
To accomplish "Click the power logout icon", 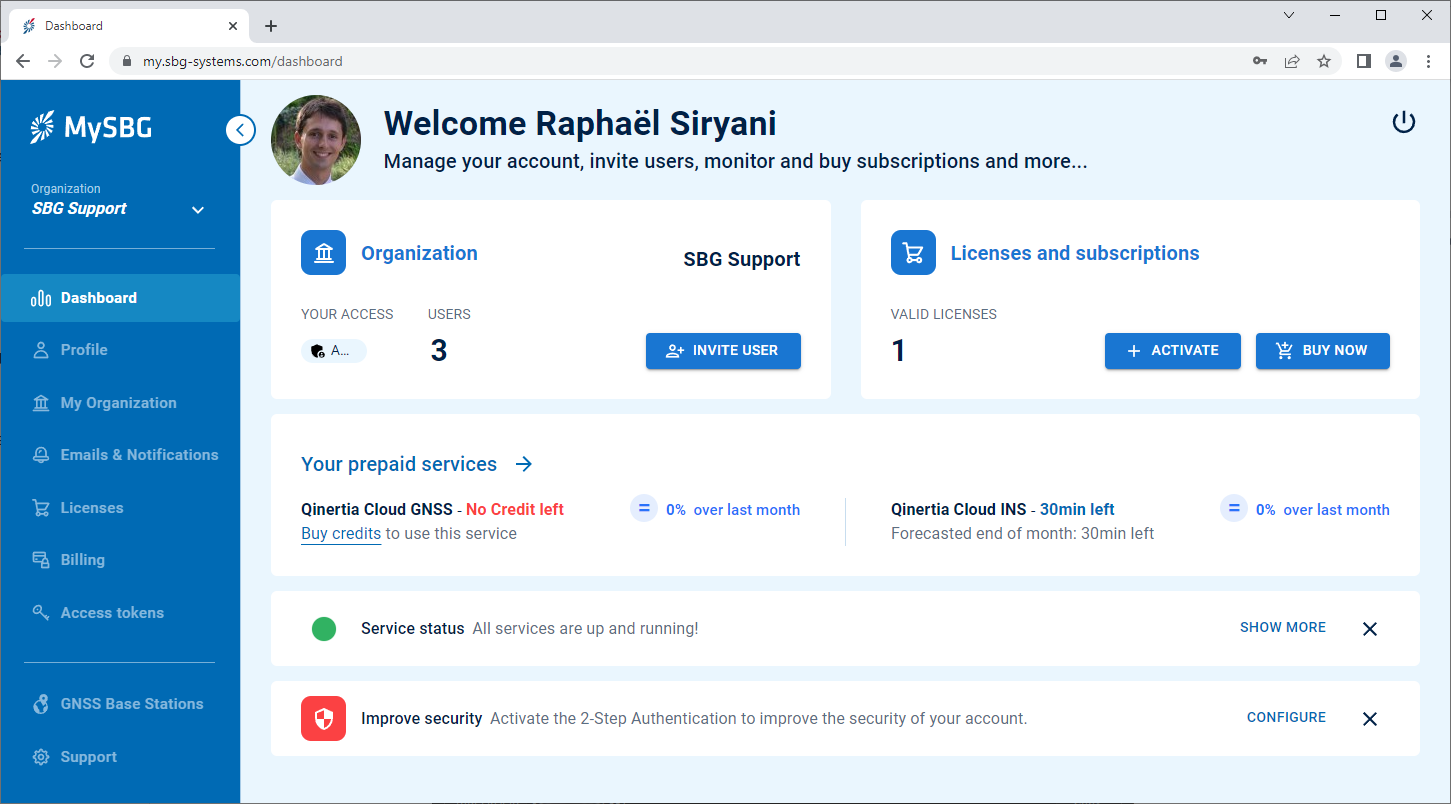I will (1404, 123).
